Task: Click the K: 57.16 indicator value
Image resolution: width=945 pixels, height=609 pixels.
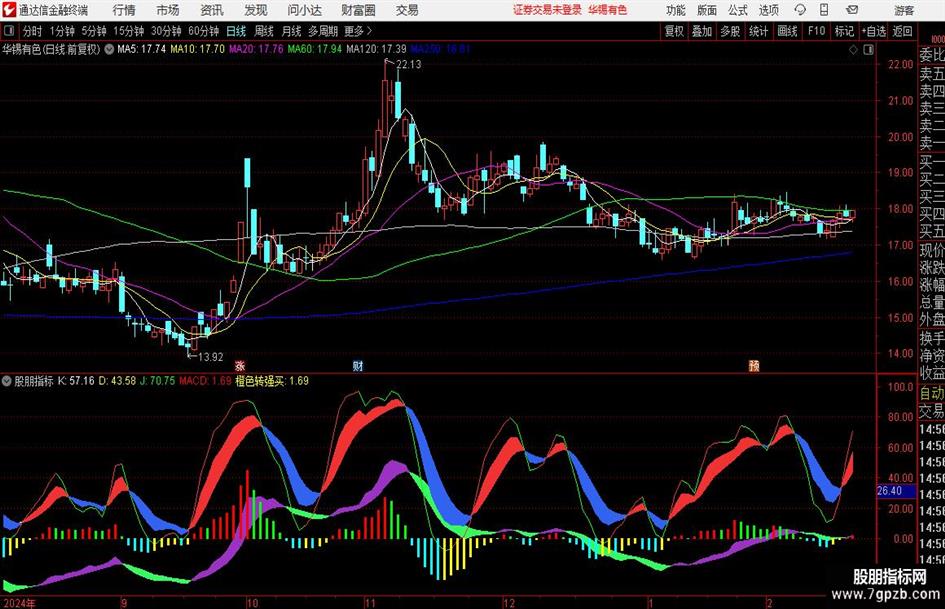Action: (x=76, y=381)
